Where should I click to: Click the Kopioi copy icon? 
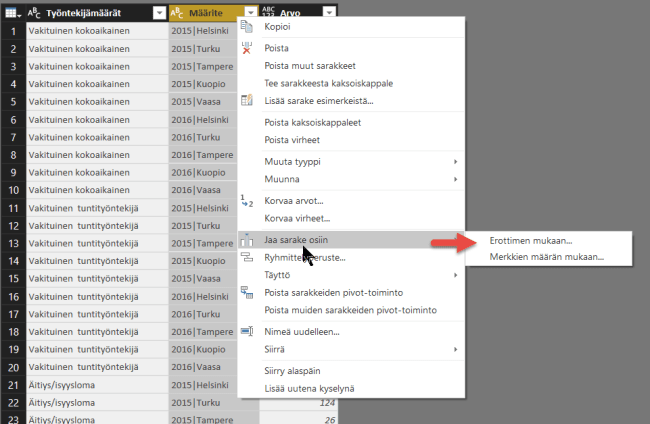point(247,28)
